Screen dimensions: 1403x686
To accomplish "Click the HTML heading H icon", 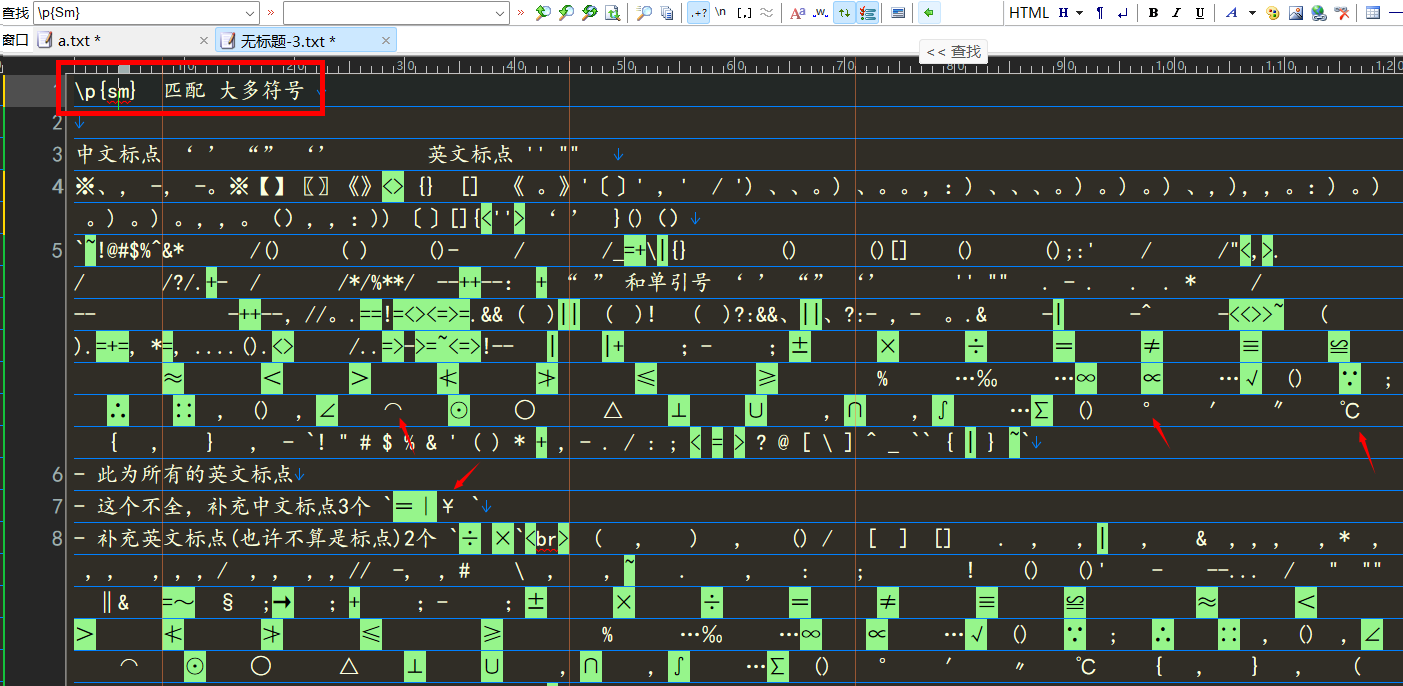I will (1064, 13).
